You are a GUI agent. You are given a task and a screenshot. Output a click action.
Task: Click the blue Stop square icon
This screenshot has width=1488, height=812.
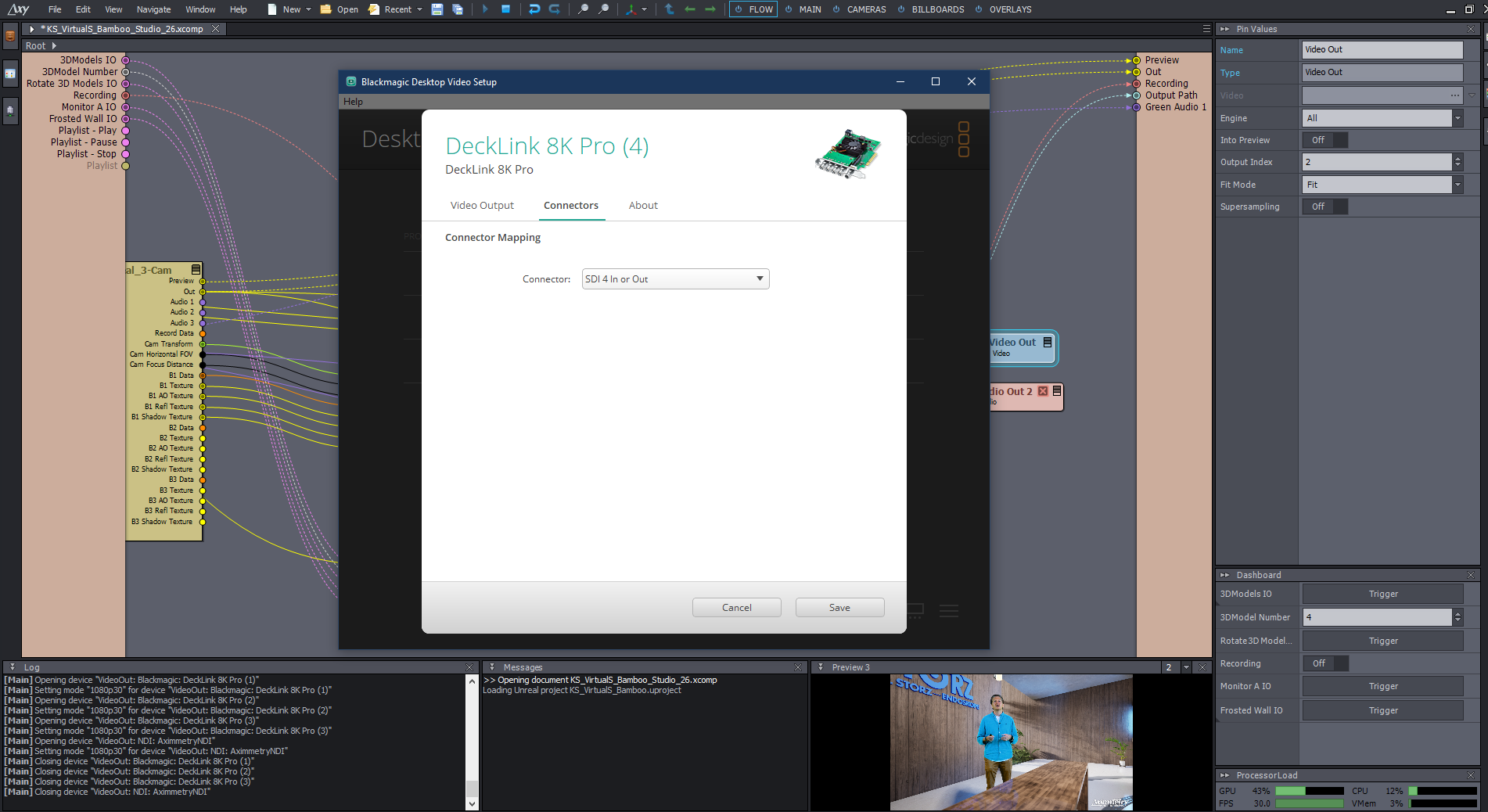click(506, 9)
